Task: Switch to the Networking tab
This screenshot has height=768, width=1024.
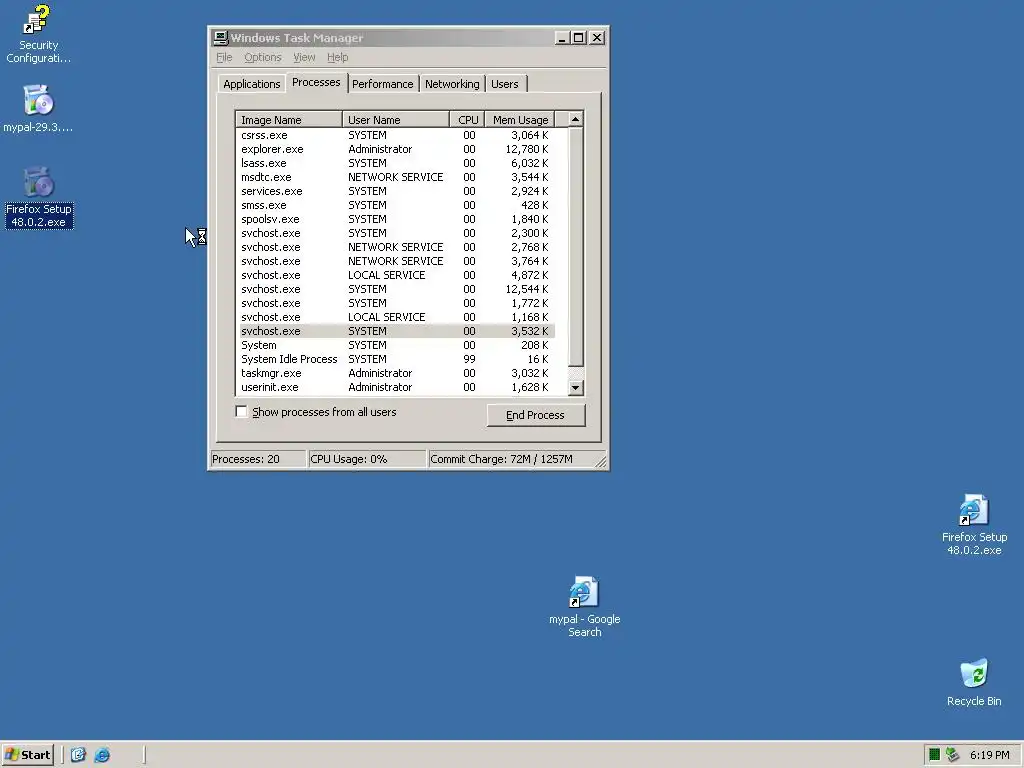Action: (x=452, y=84)
